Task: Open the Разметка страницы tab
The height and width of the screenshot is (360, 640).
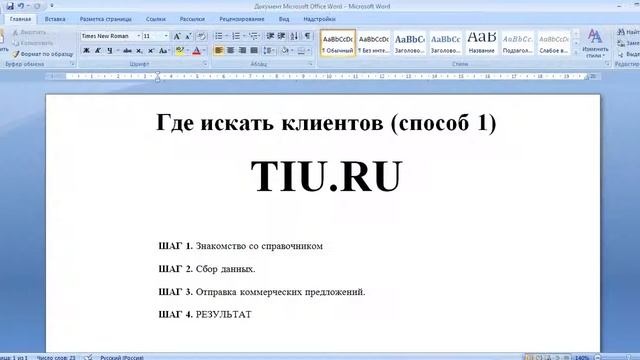Action: click(x=105, y=19)
